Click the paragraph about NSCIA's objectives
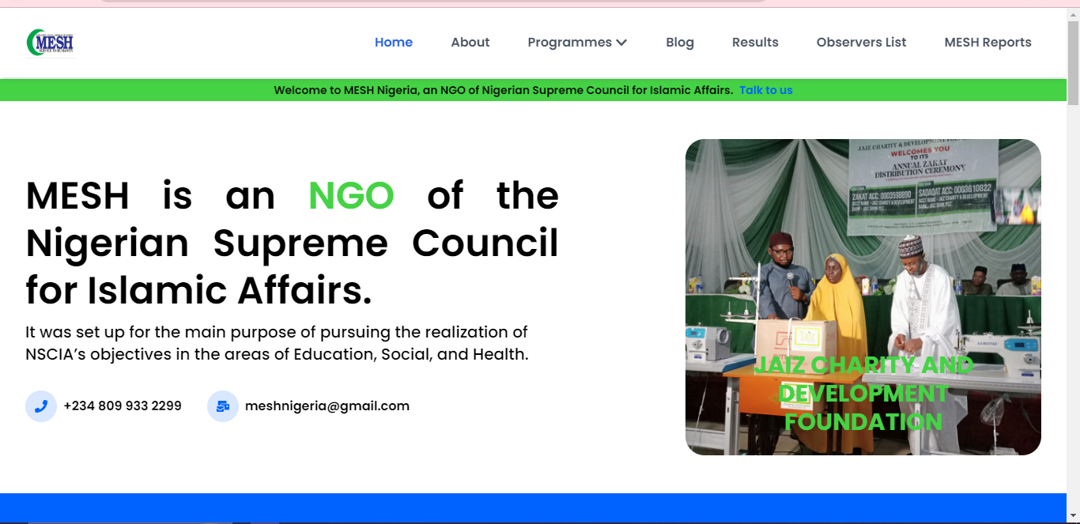 [x=277, y=344]
